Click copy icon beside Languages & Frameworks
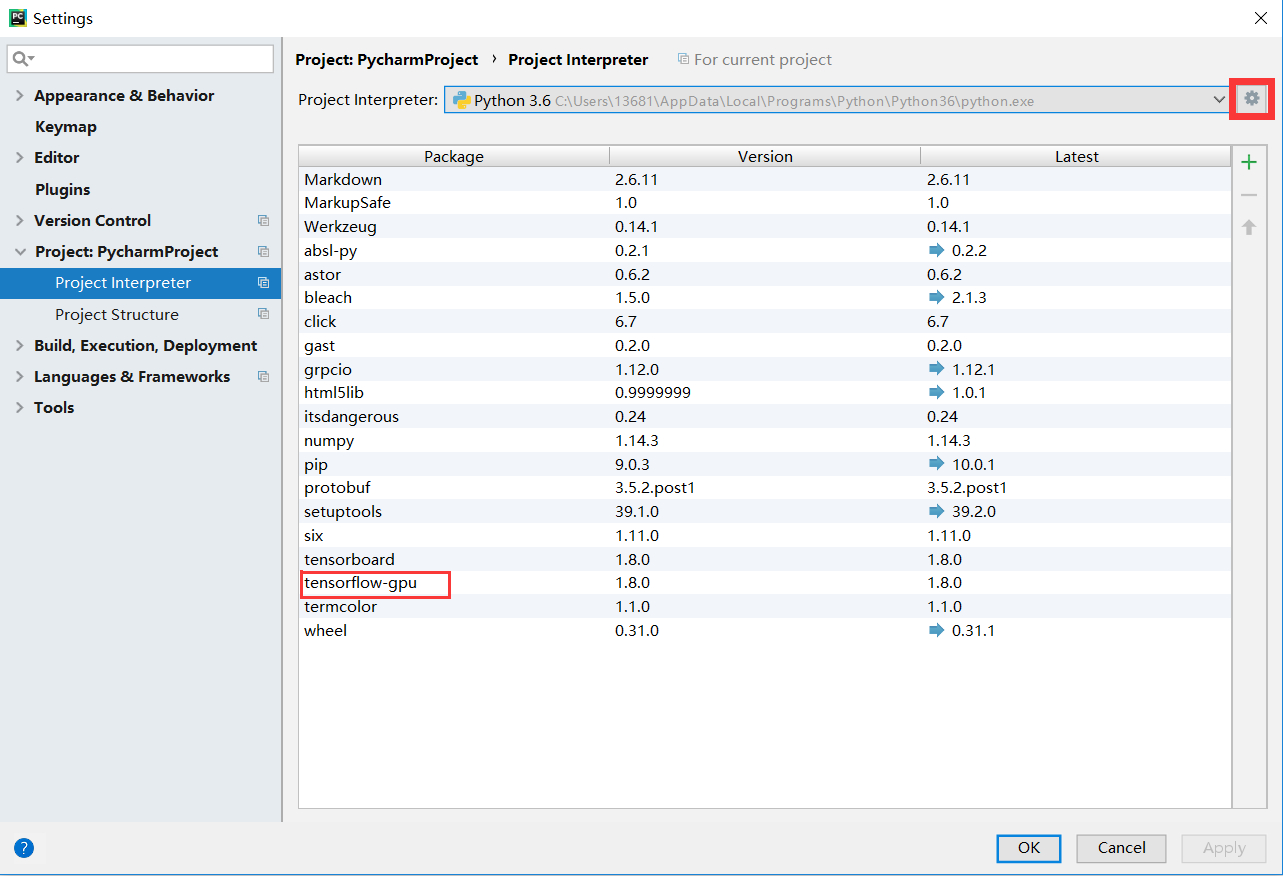 point(263,376)
